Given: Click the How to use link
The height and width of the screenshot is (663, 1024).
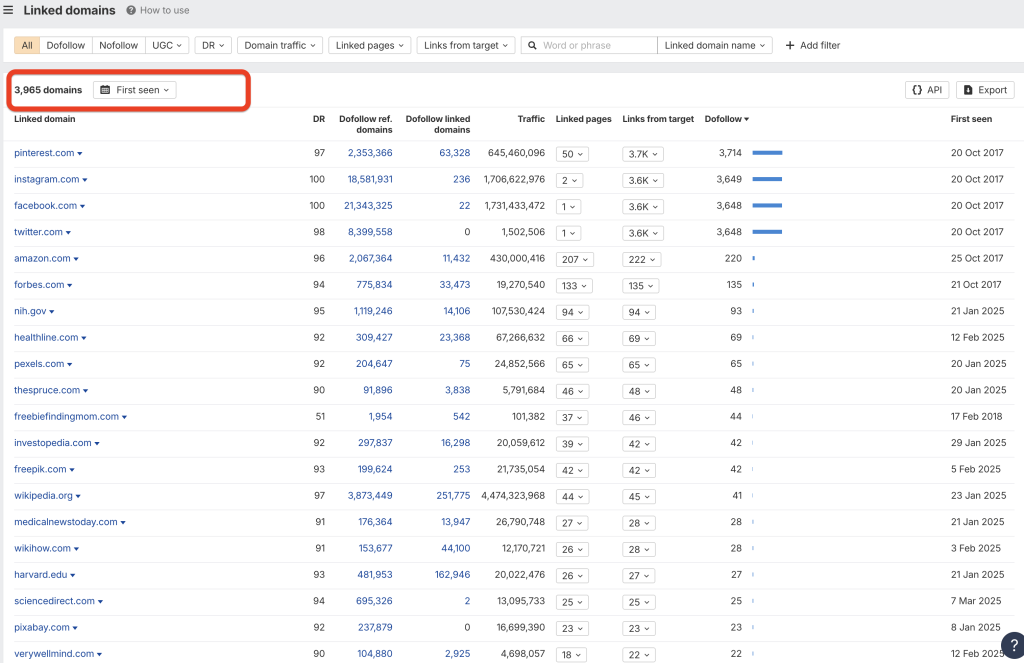Looking at the screenshot, I should point(165,10).
